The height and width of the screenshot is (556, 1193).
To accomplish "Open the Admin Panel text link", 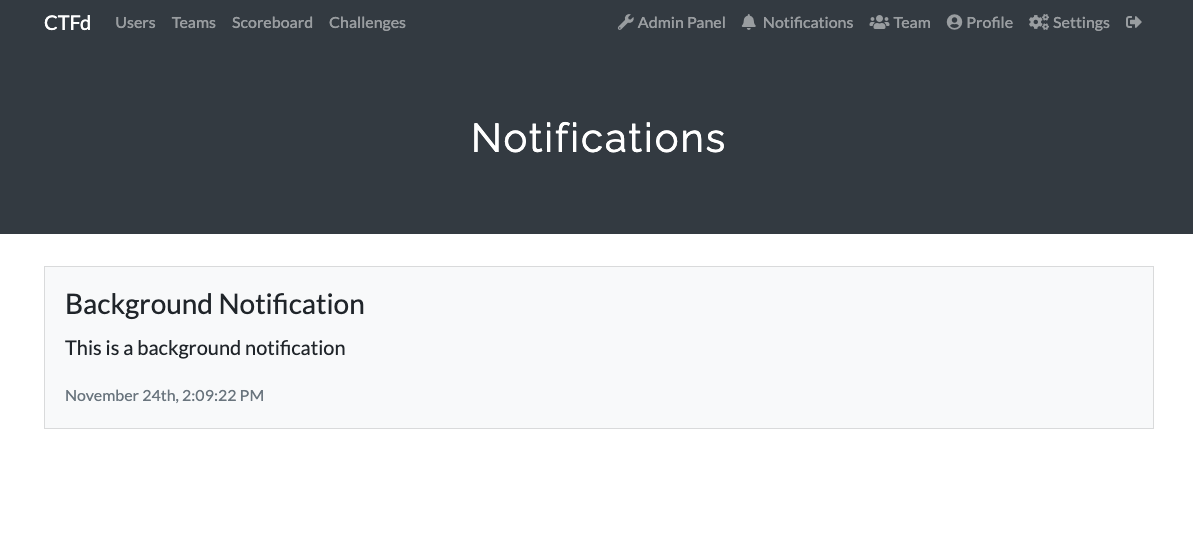I will (682, 22).
